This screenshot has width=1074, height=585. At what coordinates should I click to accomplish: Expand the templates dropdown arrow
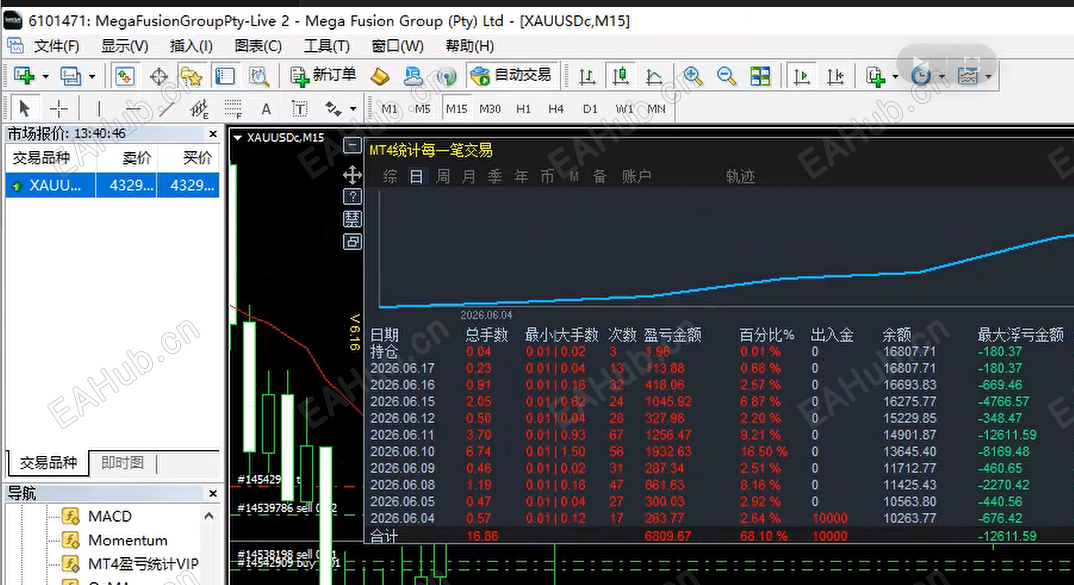(988, 77)
